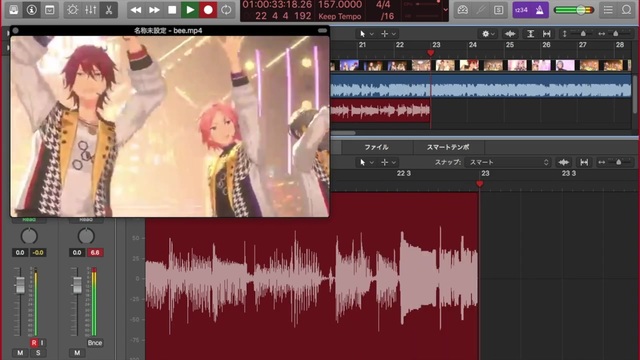Switch to the スマートテンポ tab
The width and height of the screenshot is (640, 360).
pyautogui.click(x=448, y=147)
